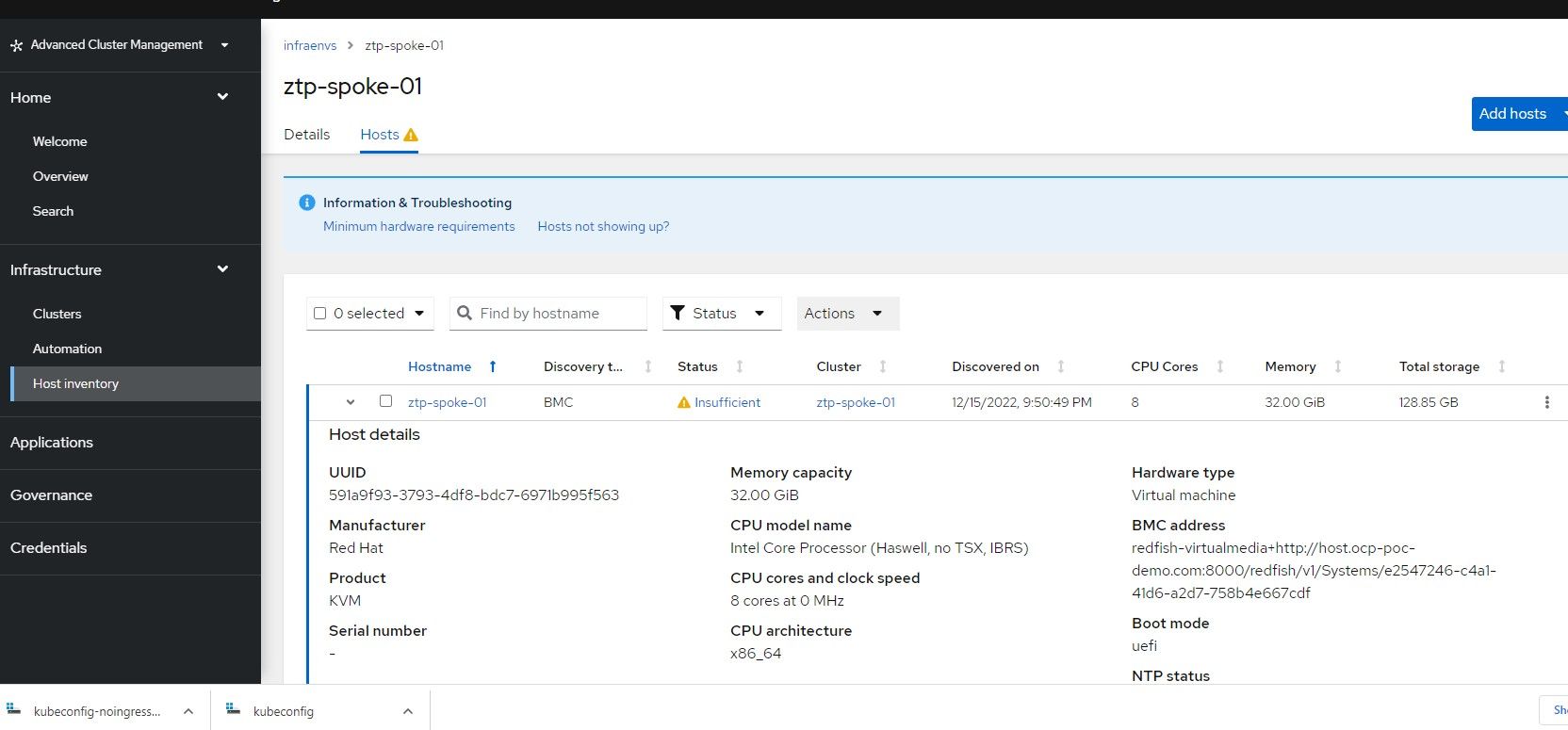1568x730 pixels.
Task: Collapse the ztp-spoke-01 host details row
Action: coord(351,402)
